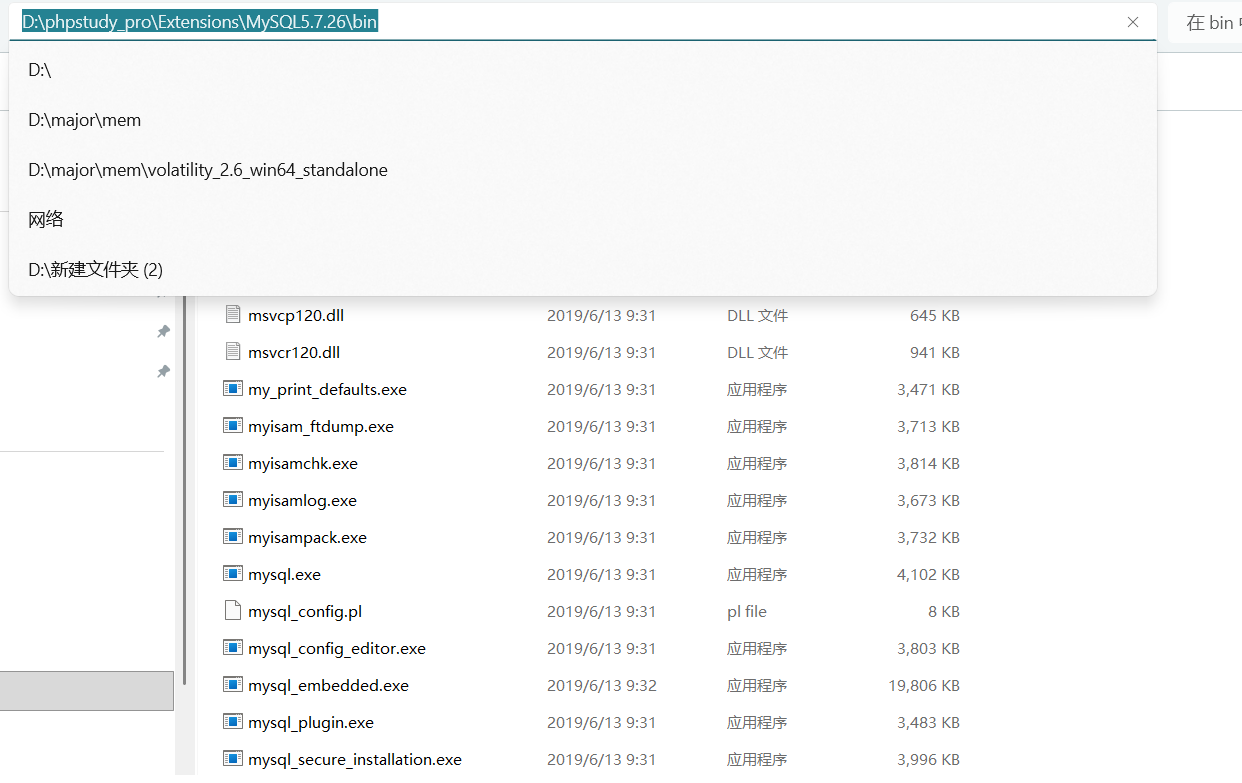Click the my_print_defaults.exe application icon
The height and width of the screenshot is (783, 1242).
[233, 389]
